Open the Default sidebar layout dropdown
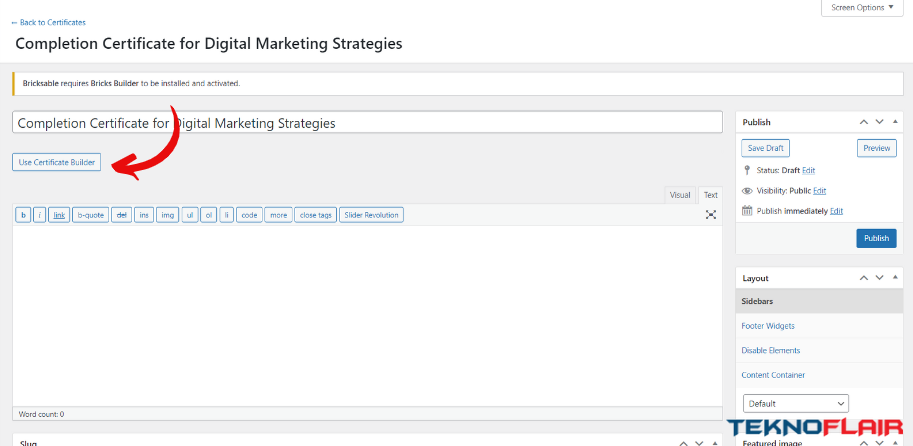 [795, 403]
